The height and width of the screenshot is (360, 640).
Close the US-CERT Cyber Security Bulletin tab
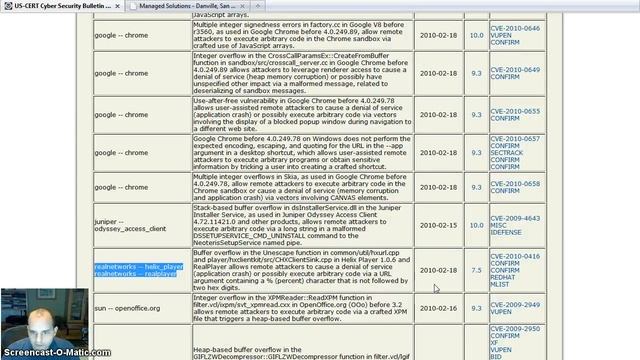pos(118,6)
